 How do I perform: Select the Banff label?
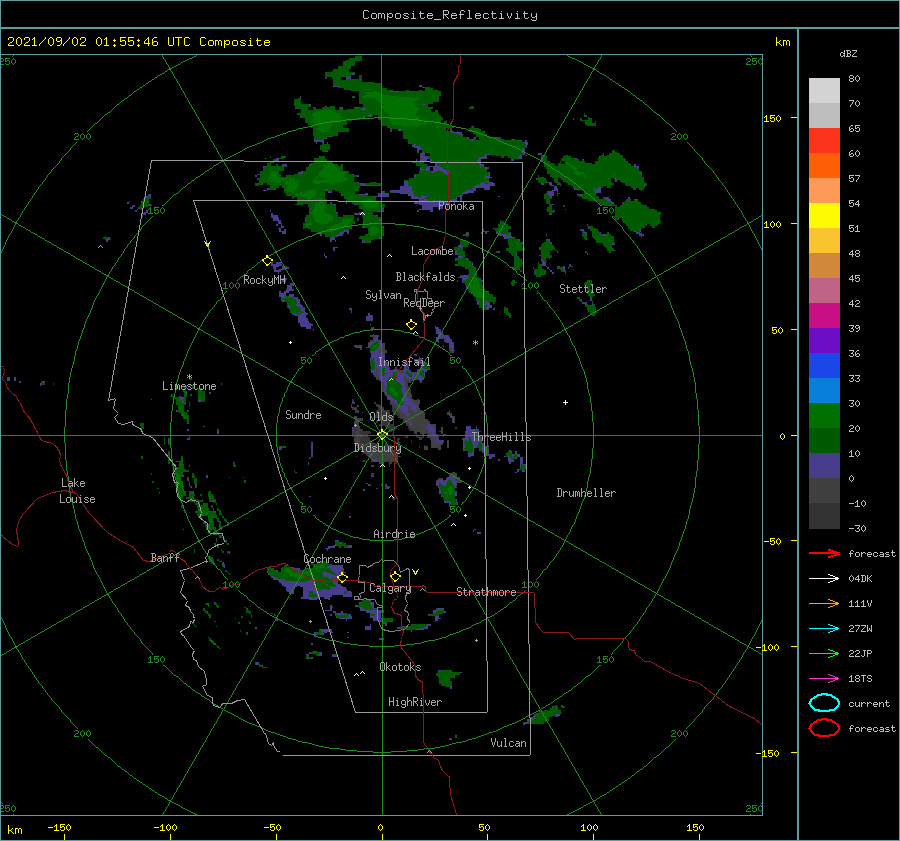pyautogui.click(x=165, y=557)
